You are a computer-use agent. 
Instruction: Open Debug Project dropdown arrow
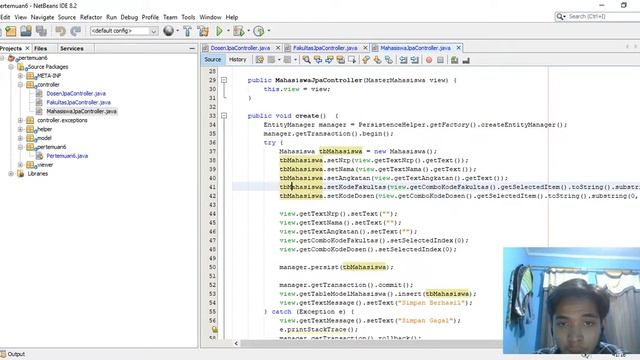(248, 31)
